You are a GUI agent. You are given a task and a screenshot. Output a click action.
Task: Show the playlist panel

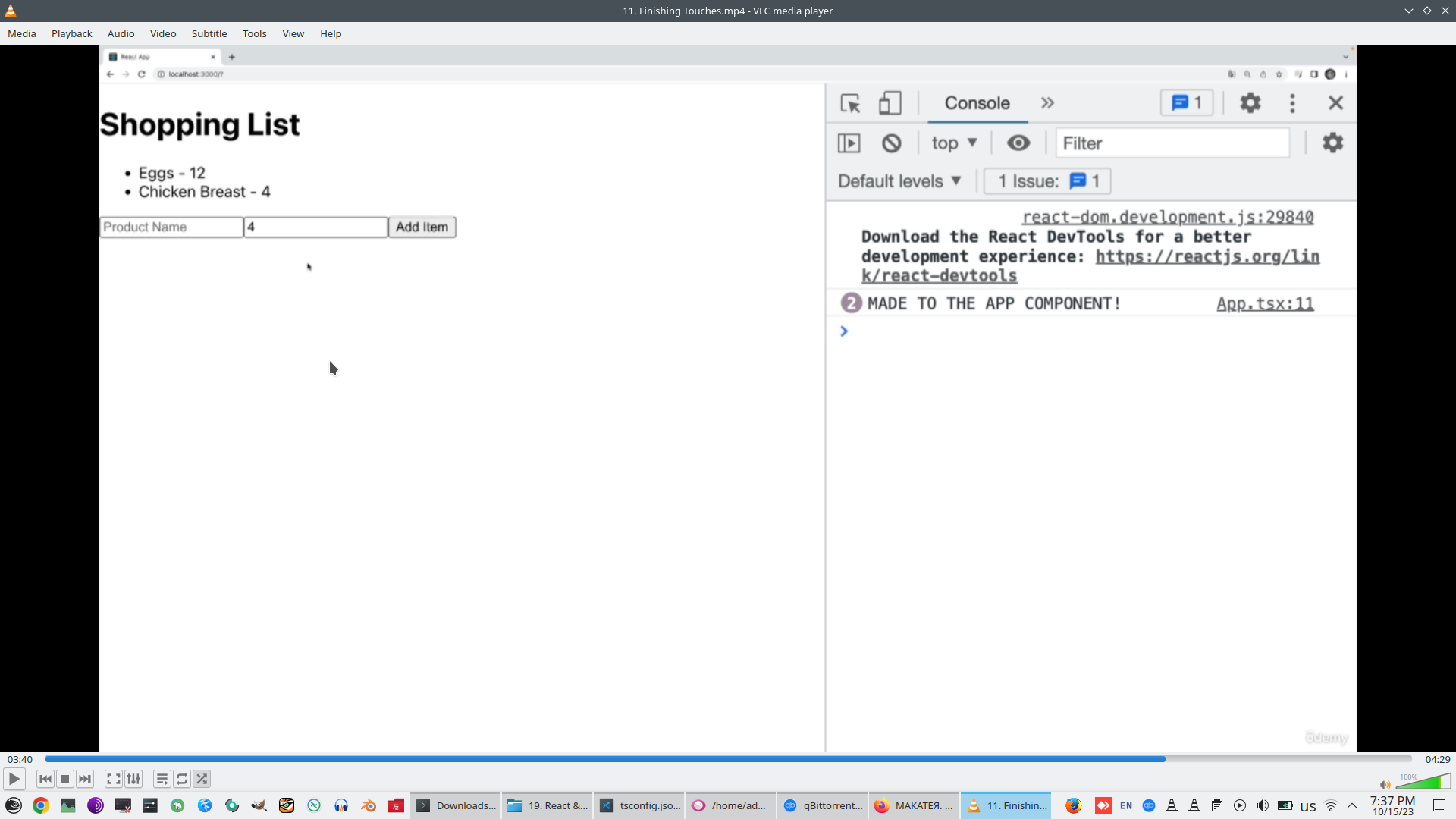tap(162, 779)
